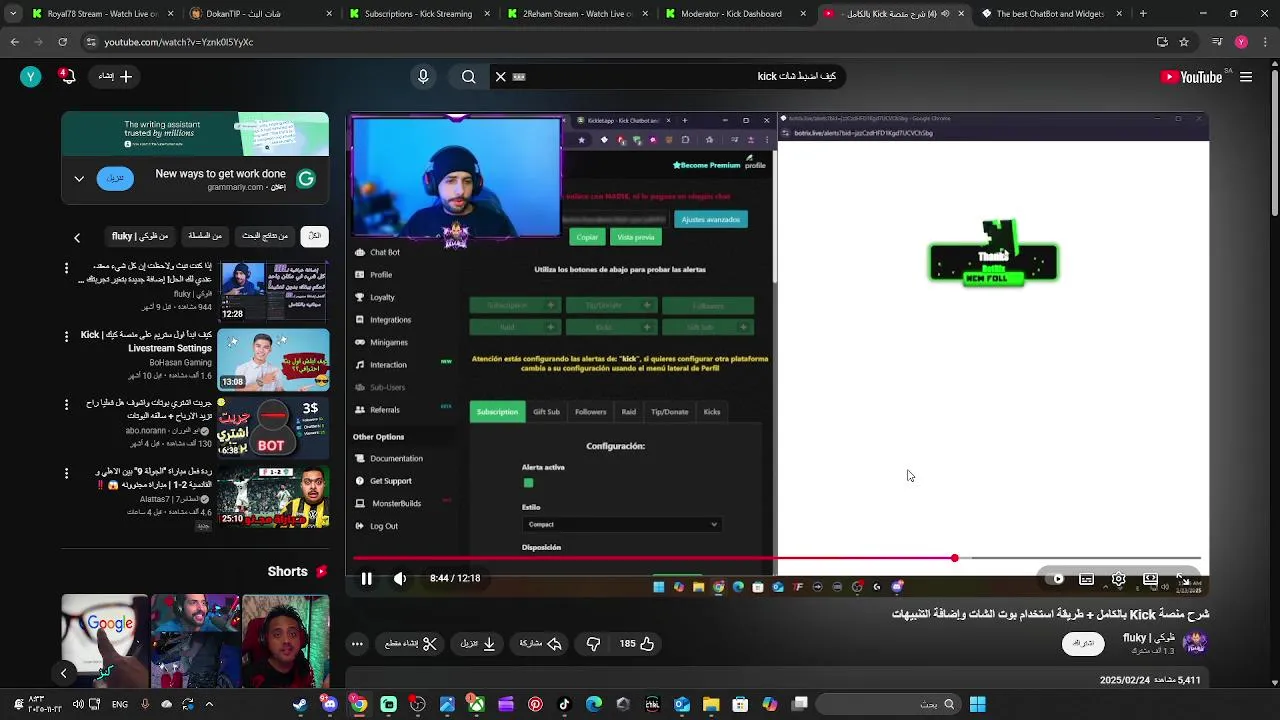1280x720 pixels.
Task: Open Pinterest from the taskbar
Action: 535,704
